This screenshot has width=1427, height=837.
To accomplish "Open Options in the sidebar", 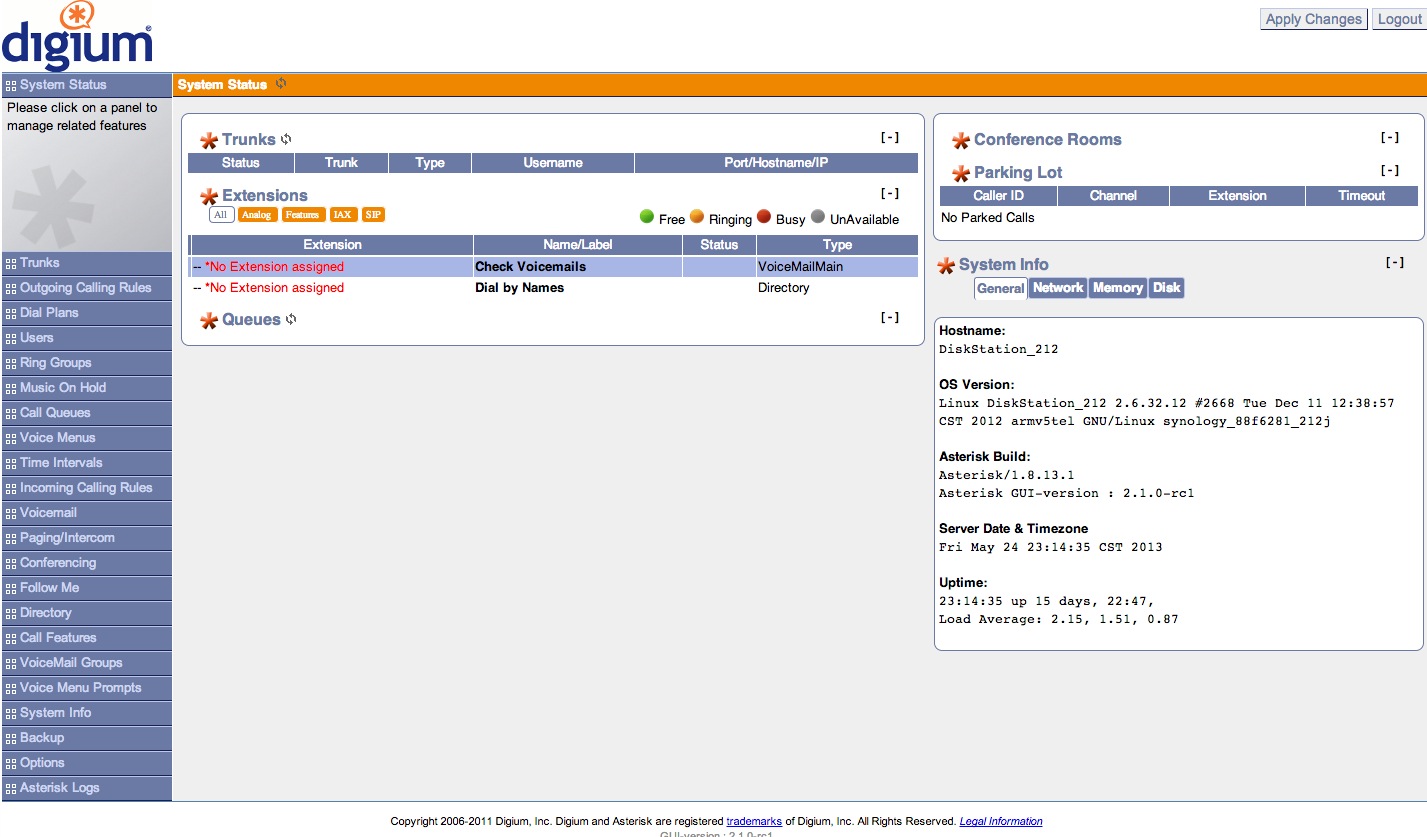I will click(x=87, y=763).
